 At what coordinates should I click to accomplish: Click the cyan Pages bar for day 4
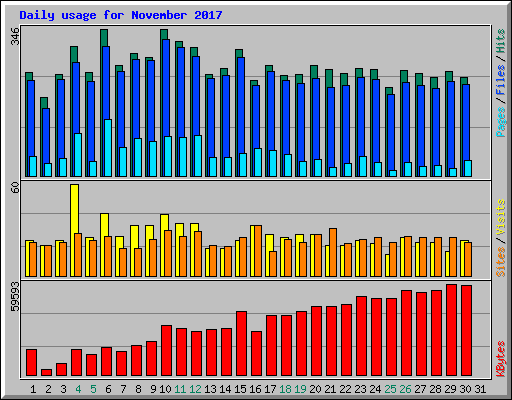(x=78, y=155)
